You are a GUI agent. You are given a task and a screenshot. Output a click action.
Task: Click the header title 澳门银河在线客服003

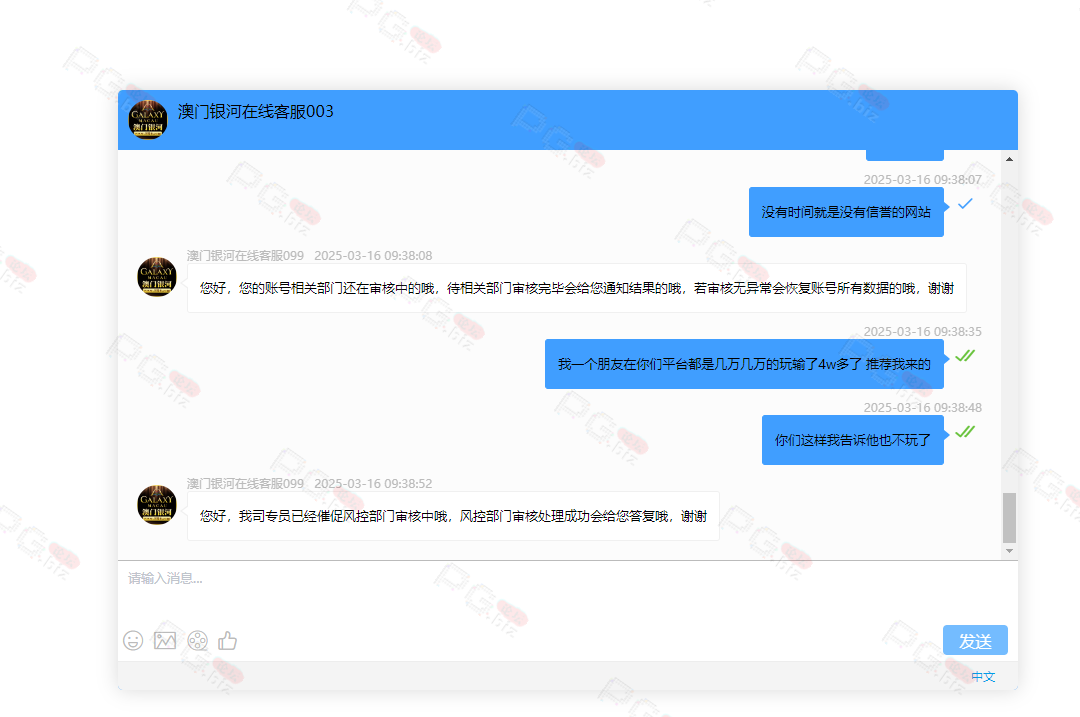[x=256, y=112]
